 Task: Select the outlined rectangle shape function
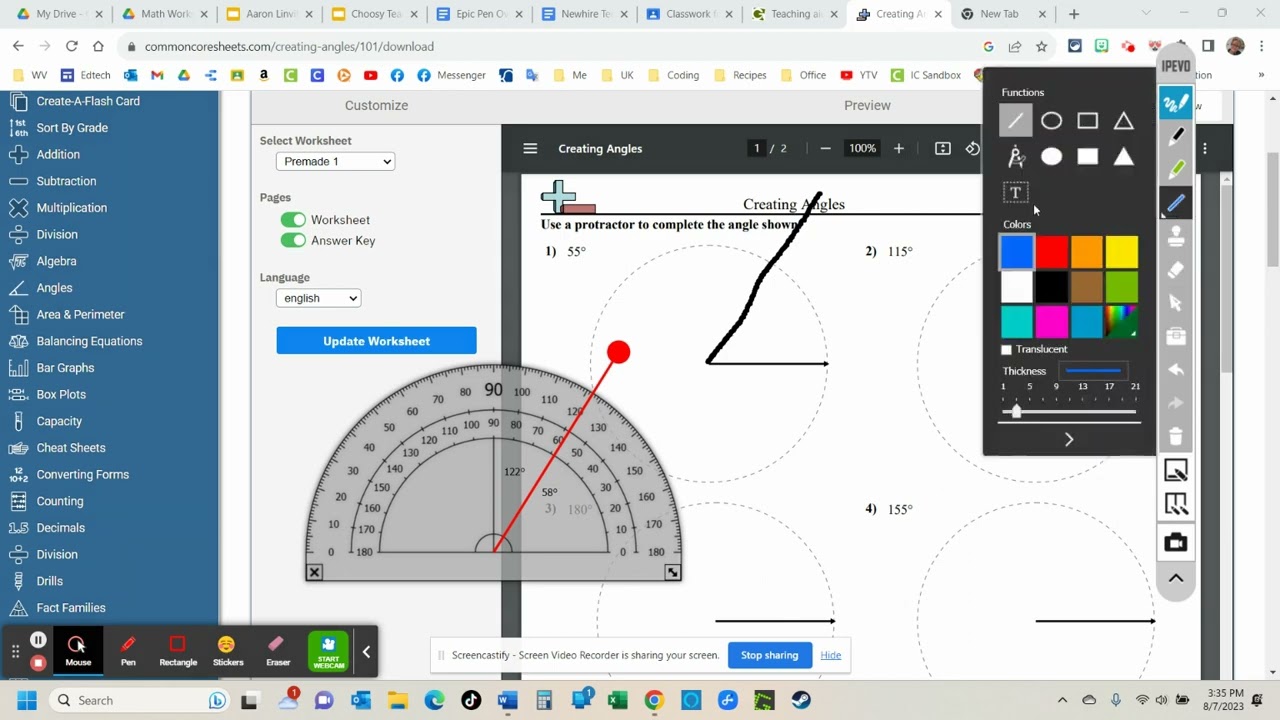(1087, 121)
